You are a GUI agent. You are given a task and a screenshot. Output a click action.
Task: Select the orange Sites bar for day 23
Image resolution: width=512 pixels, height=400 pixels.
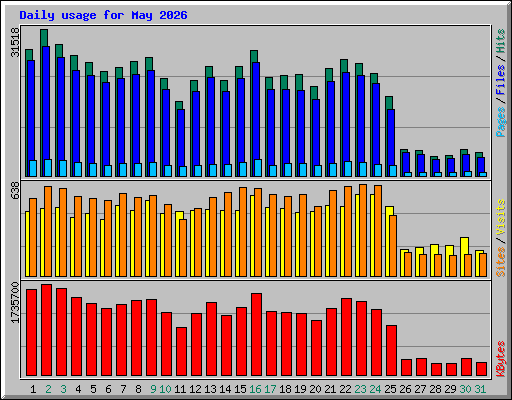tap(363, 230)
